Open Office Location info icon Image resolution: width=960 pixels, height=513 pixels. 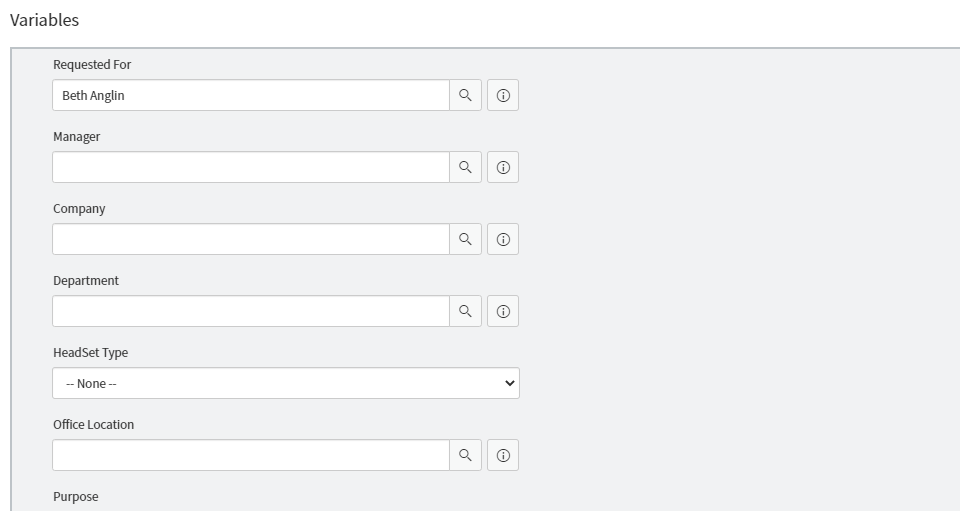[503, 455]
